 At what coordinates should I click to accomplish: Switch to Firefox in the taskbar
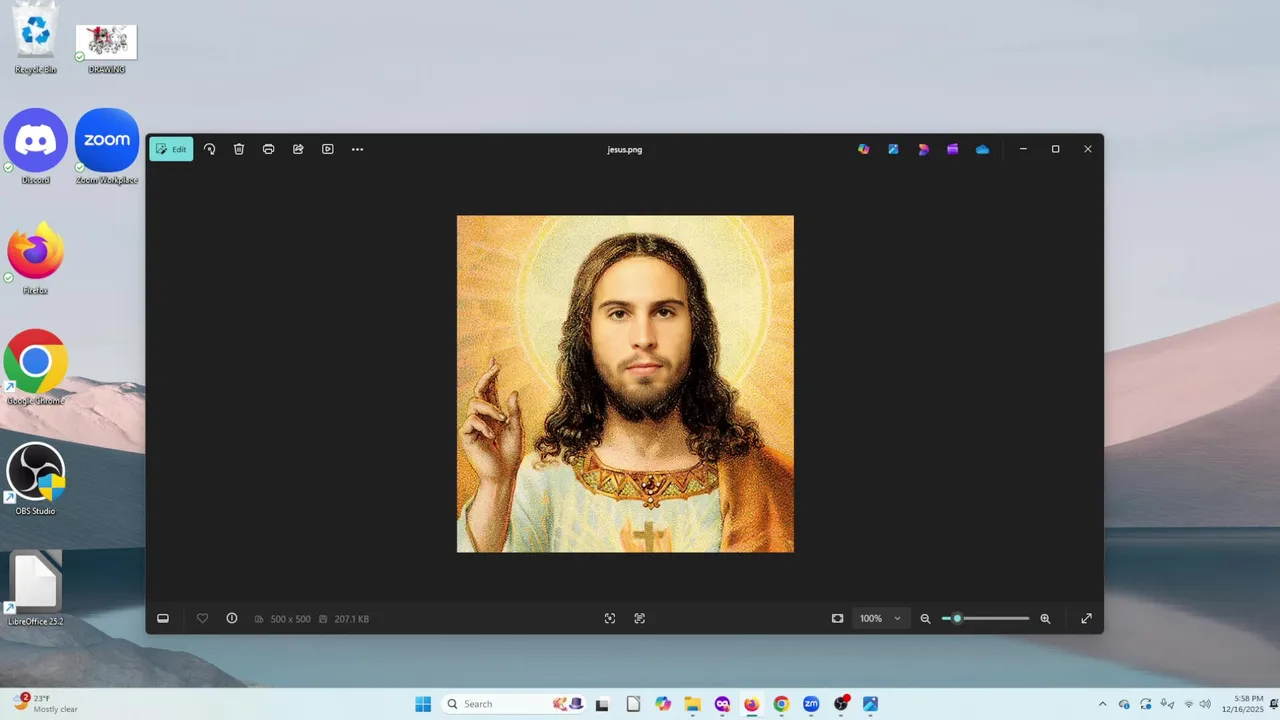point(751,704)
